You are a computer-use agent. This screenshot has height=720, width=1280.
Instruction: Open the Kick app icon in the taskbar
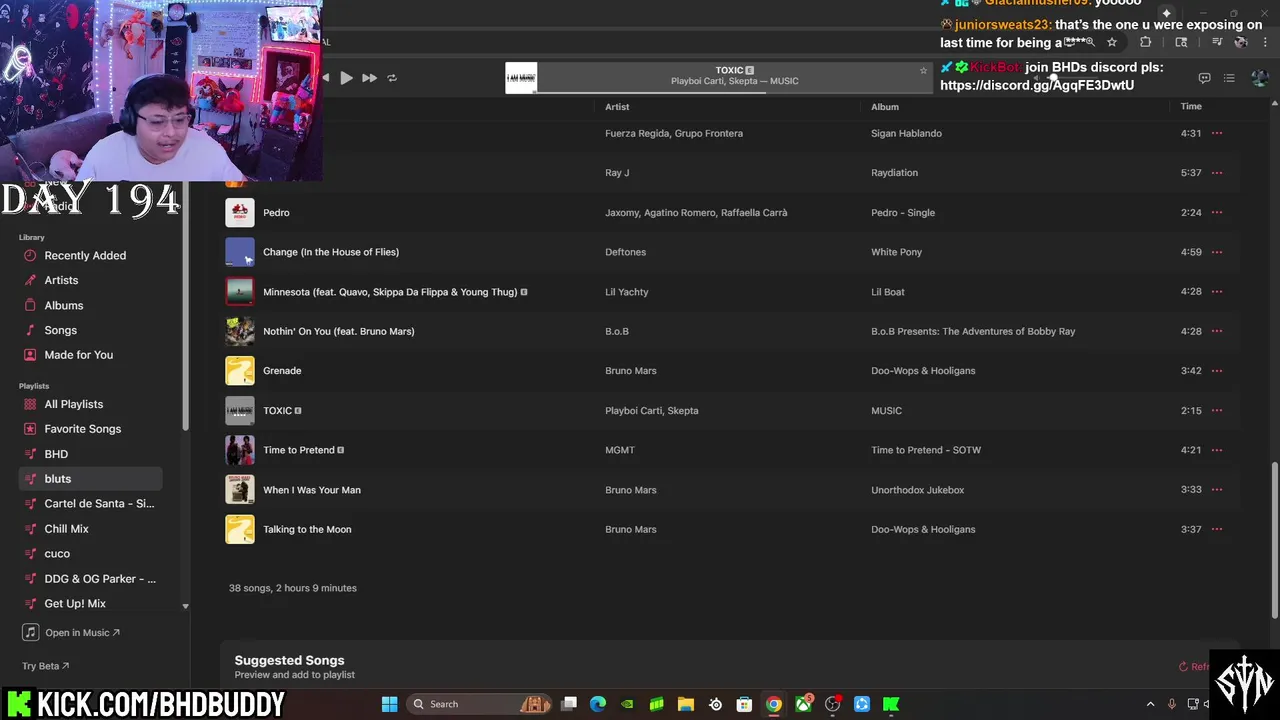coord(891,704)
